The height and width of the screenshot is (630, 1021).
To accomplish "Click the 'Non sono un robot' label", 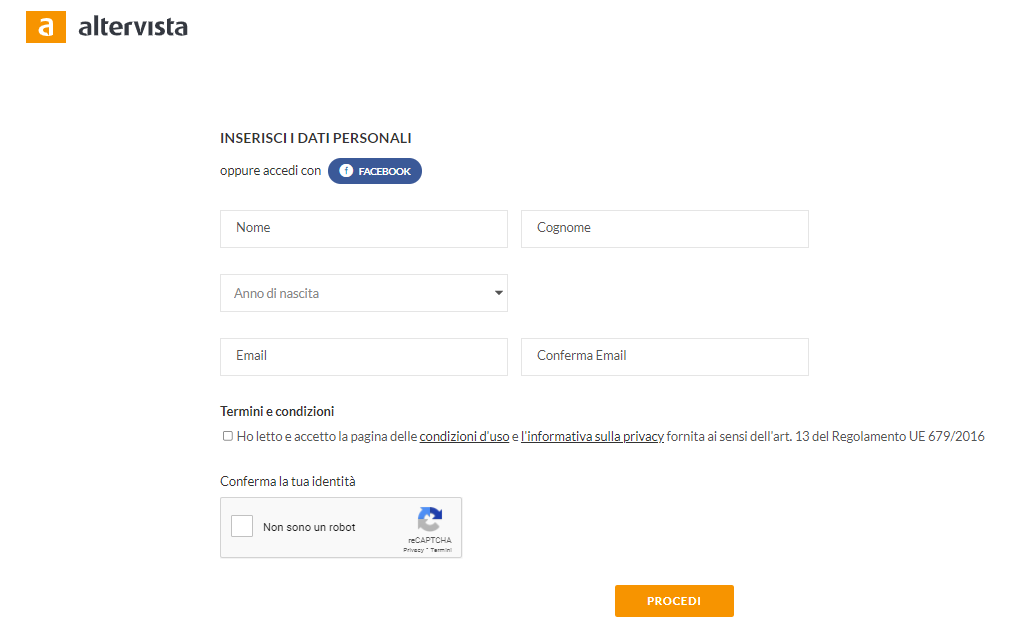I will [309, 527].
